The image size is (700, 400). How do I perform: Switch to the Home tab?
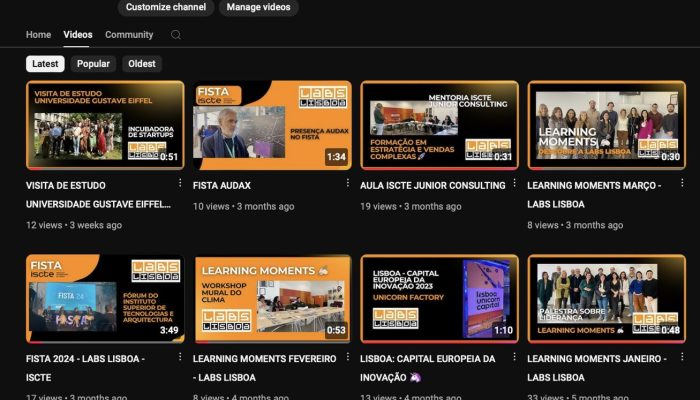pyautogui.click(x=38, y=35)
